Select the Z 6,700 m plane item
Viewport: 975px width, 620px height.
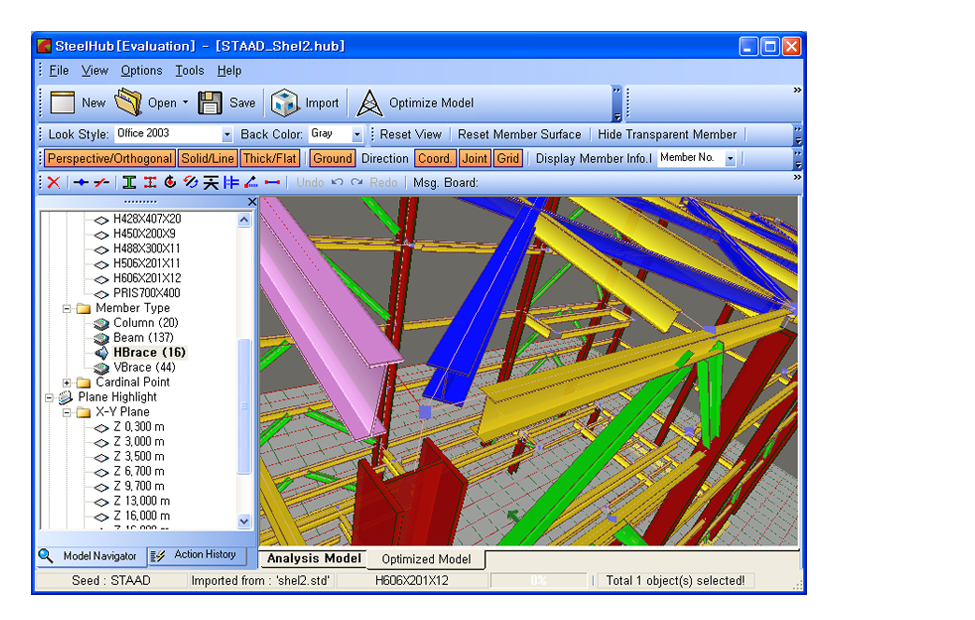pos(139,472)
